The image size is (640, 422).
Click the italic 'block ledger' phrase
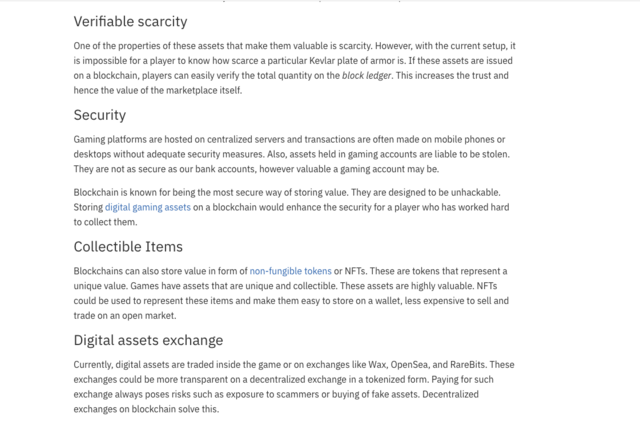coord(367,76)
